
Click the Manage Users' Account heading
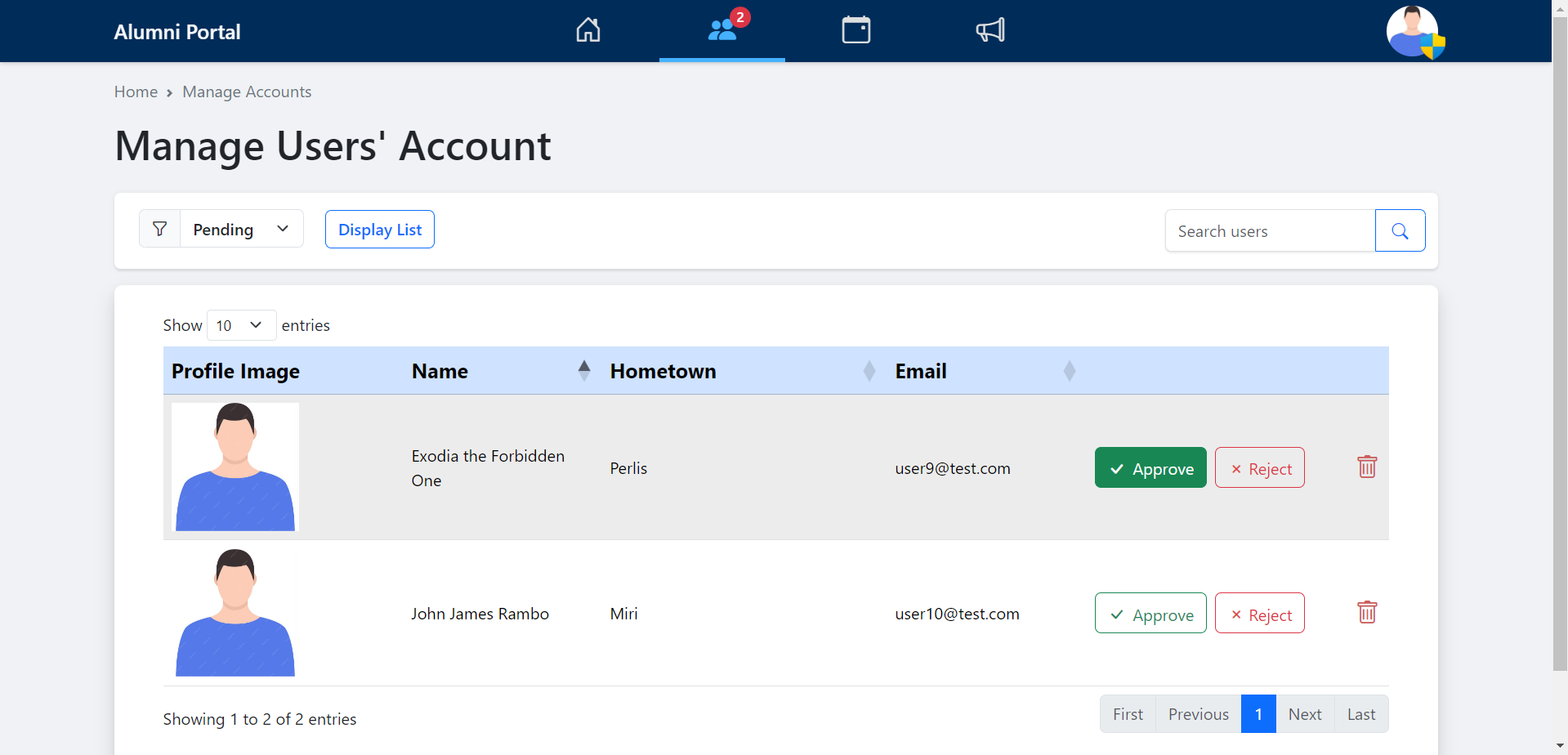(x=333, y=146)
